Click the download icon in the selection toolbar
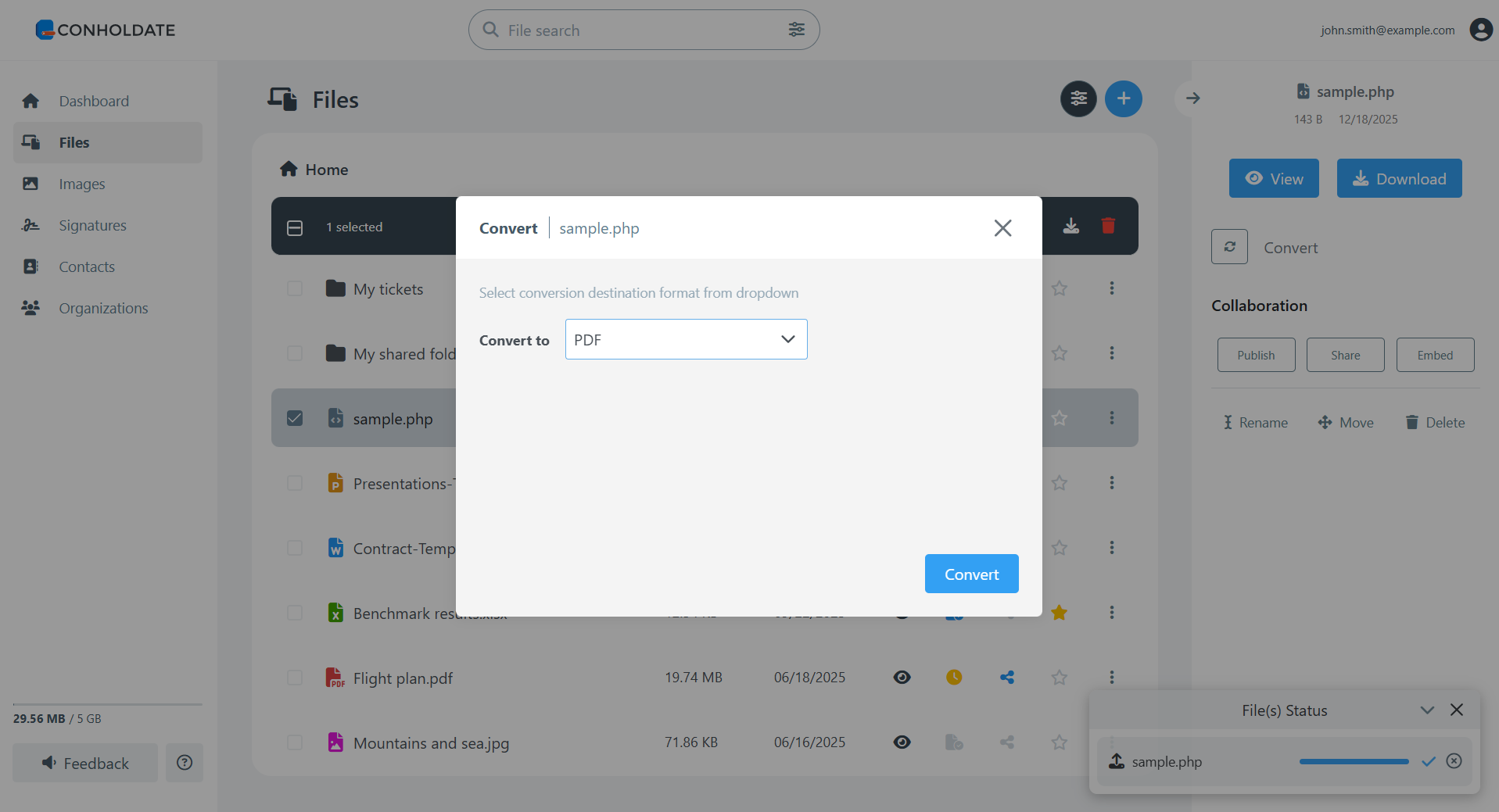The width and height of the screenshot is (1499, 812). pos(1070,226)
